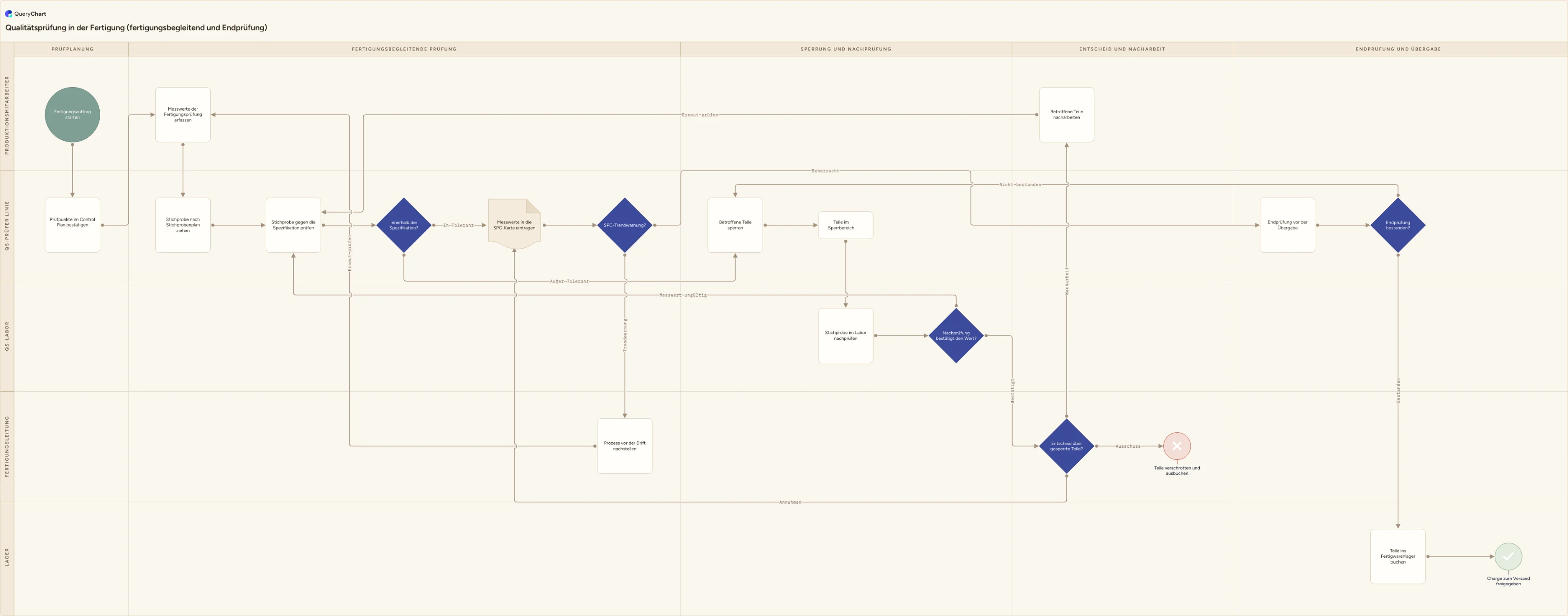Click the 'In-Toleranz' edge label

click(458, 225)
